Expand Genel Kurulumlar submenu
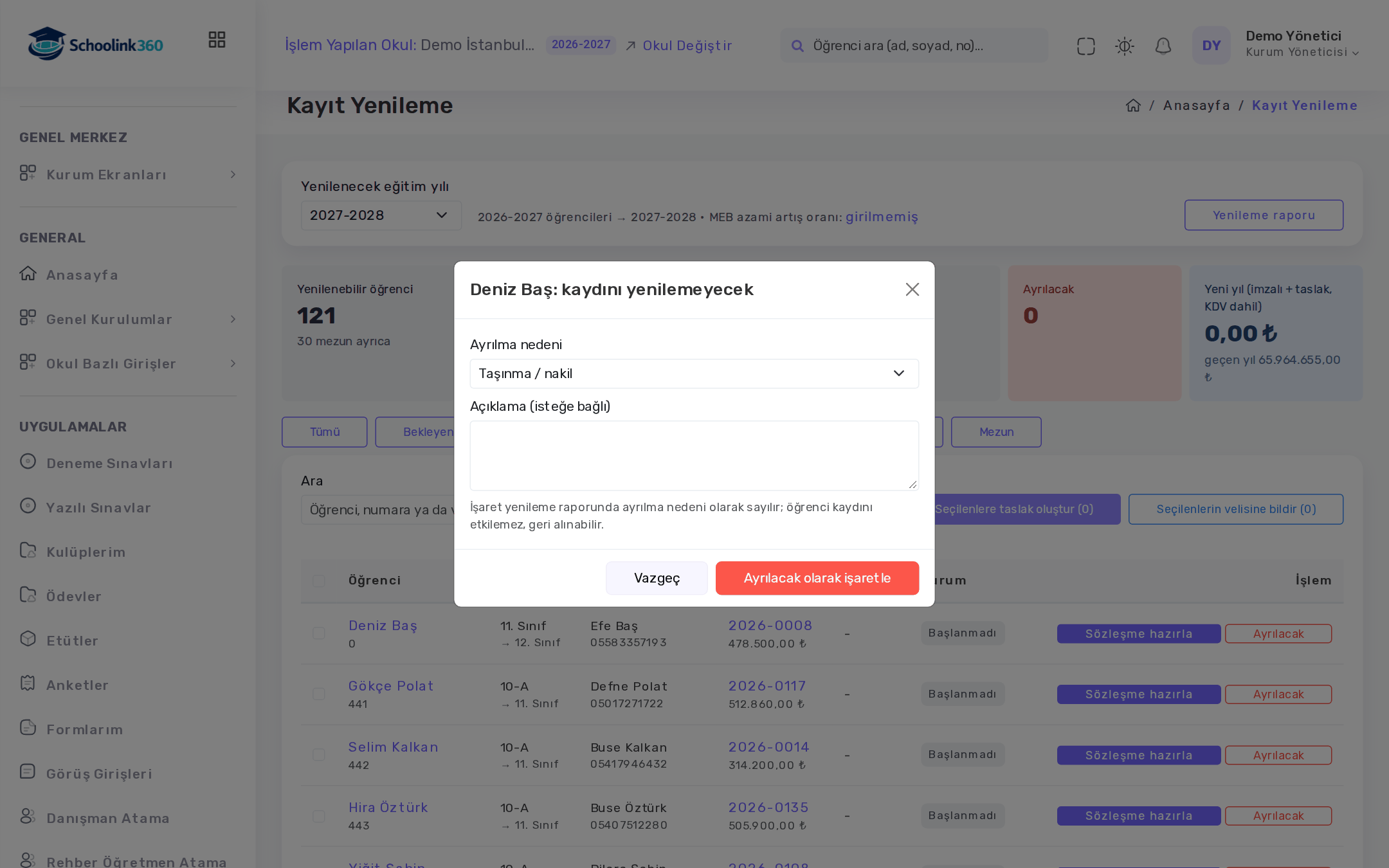 point(128,319)
